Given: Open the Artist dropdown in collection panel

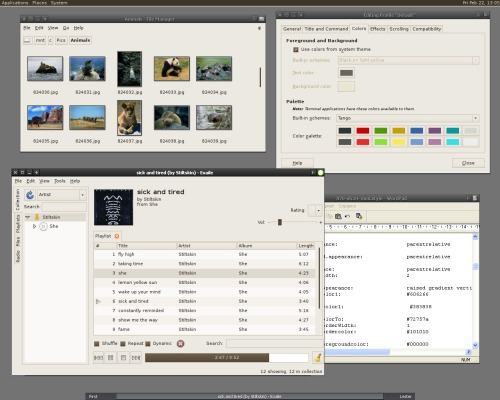Looking at the screenshot, I should coord(62,195).
